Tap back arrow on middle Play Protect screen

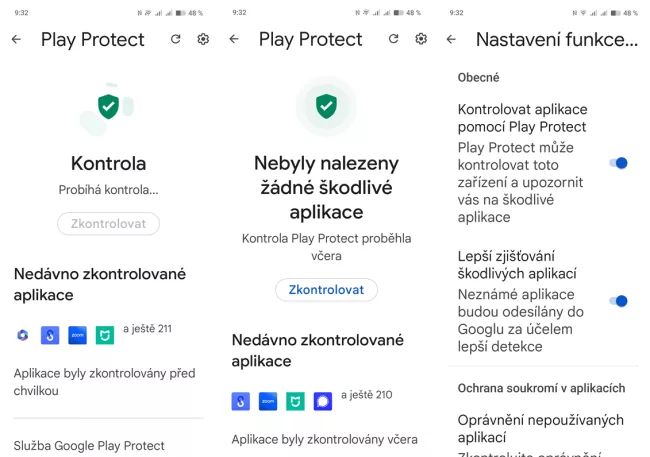click(x=234, y=39)
